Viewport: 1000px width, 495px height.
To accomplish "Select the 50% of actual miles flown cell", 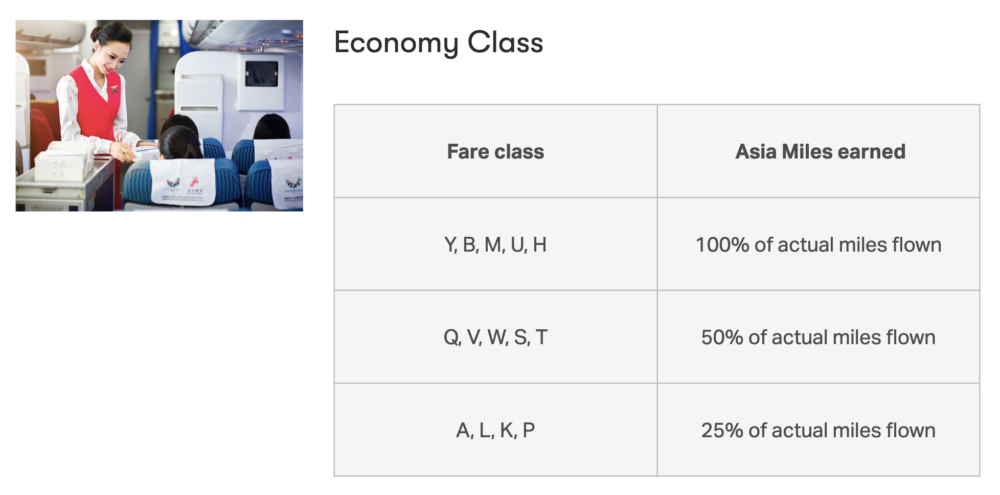I will 819,337.
